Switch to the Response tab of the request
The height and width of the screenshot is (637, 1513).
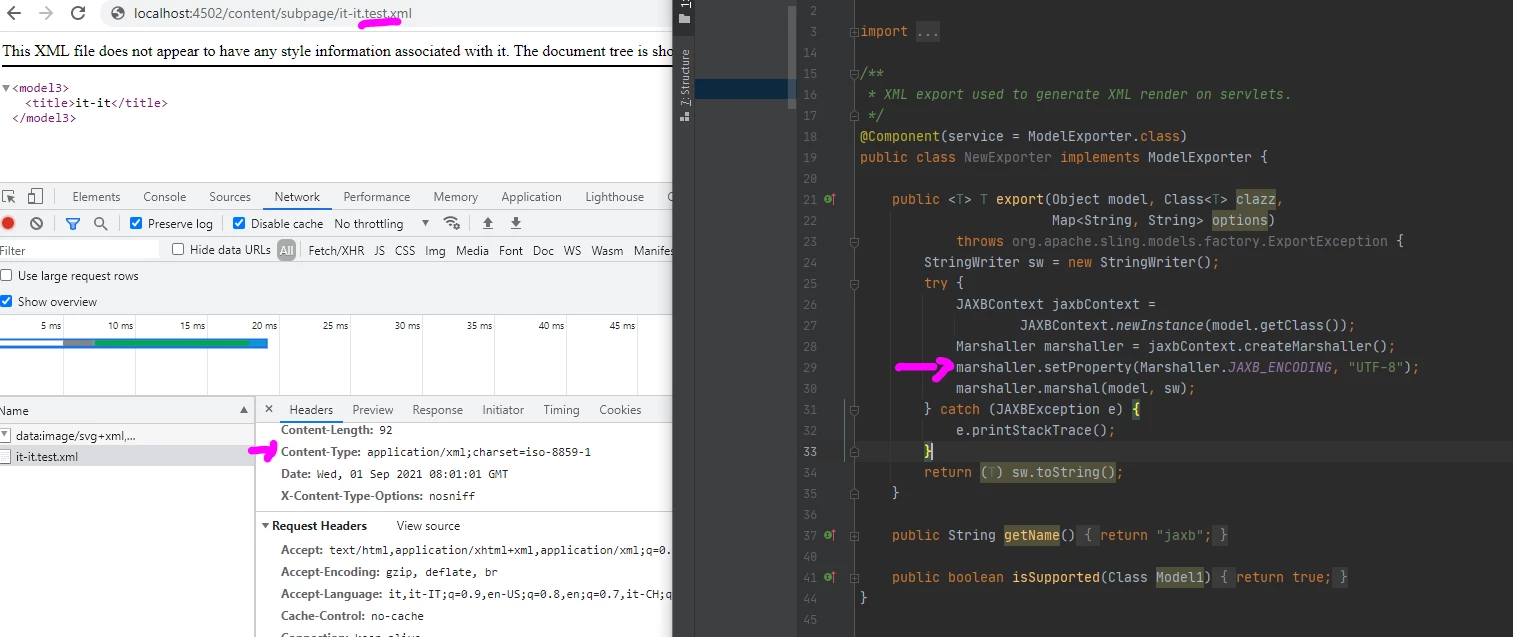tap(438, 410)
